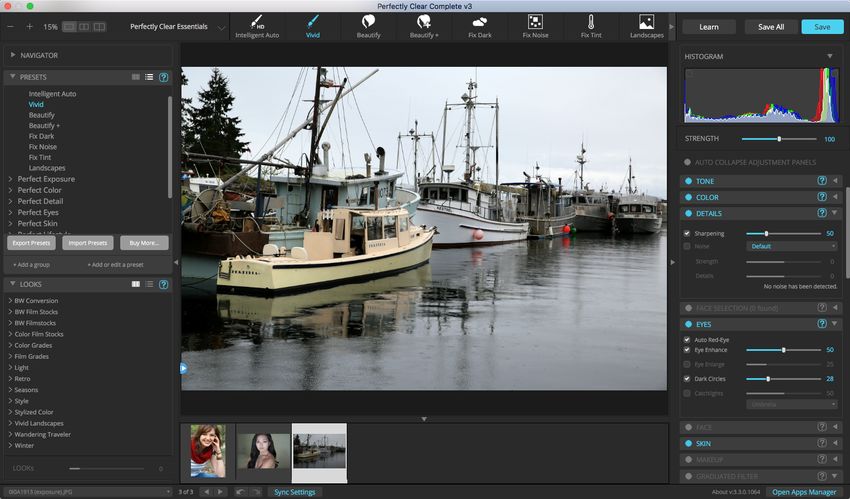Expand the Navigator panel
This screenshot has height=499, width=850.
click(12, 55)
